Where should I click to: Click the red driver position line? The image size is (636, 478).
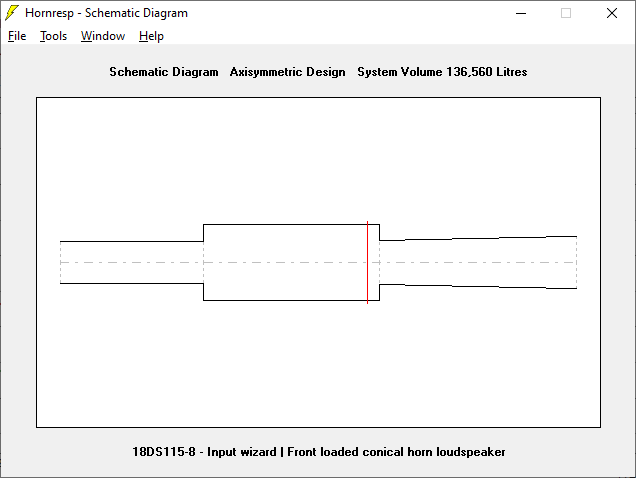[x=367, y=262]
